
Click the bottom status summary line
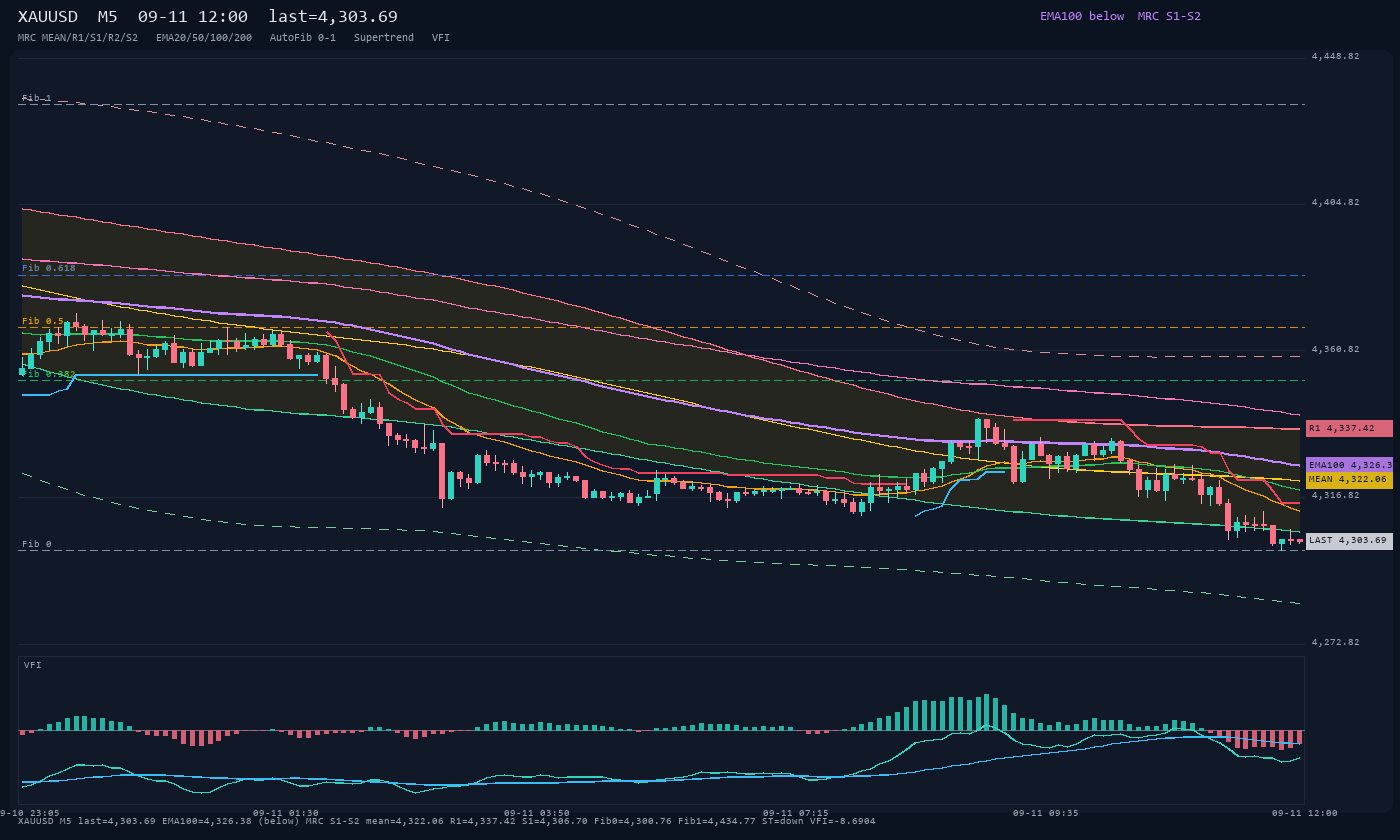pyautogui.click(x=447, y=821)
